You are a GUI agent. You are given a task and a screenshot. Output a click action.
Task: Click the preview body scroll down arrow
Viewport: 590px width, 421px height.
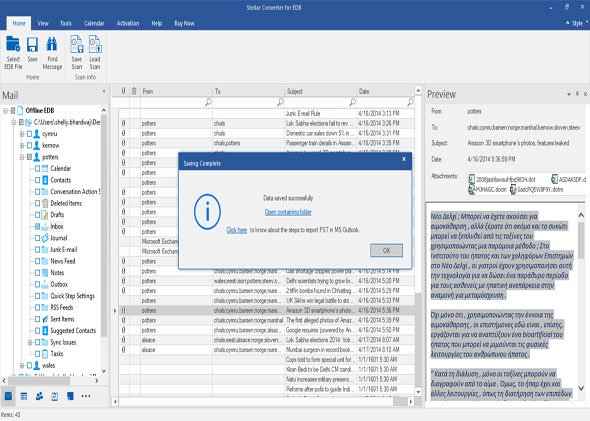(581, 388)
